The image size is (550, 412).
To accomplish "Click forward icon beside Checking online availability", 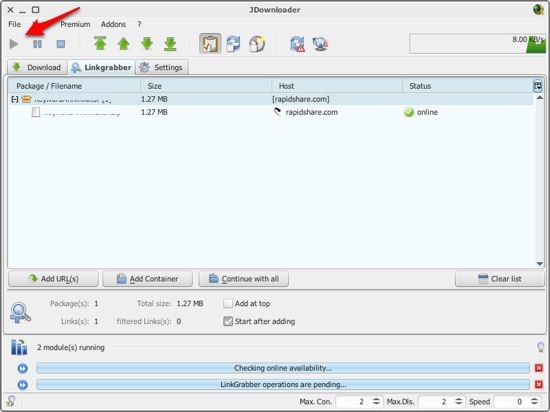I will [x=22, y=369].
